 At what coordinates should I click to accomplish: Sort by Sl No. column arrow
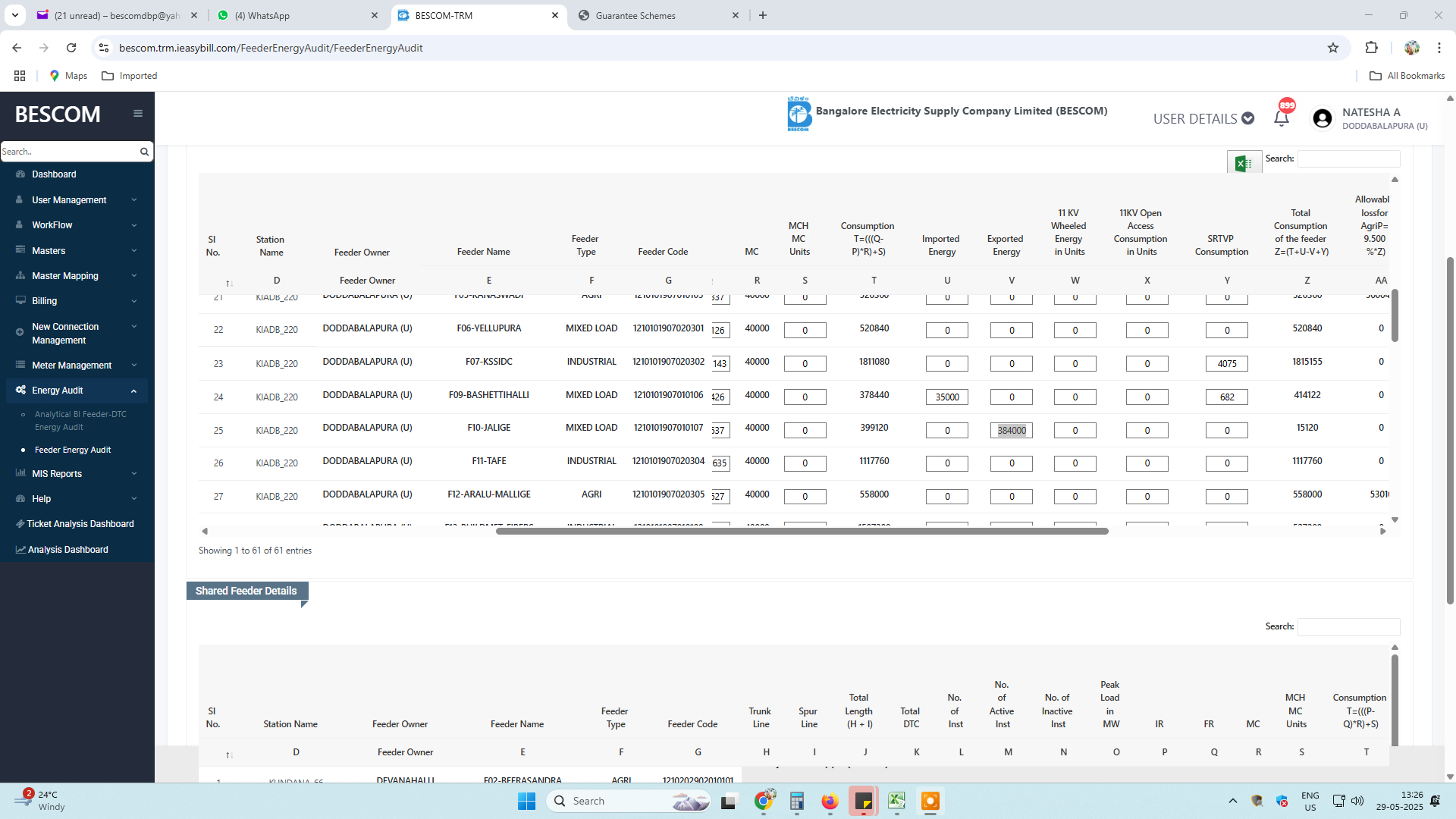[x=228, y=283]
